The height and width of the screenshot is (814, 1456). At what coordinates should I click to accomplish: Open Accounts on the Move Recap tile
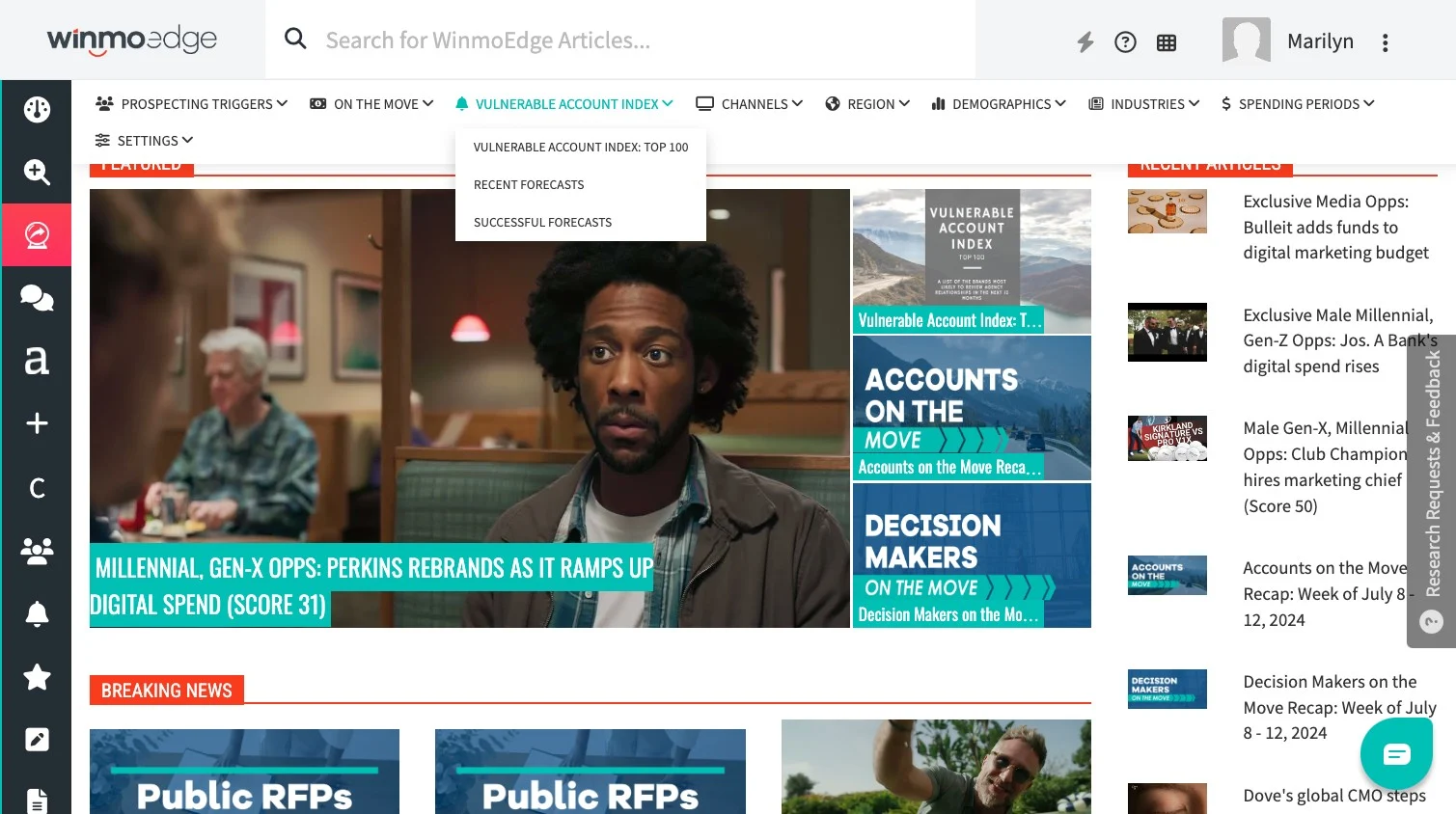972,408
